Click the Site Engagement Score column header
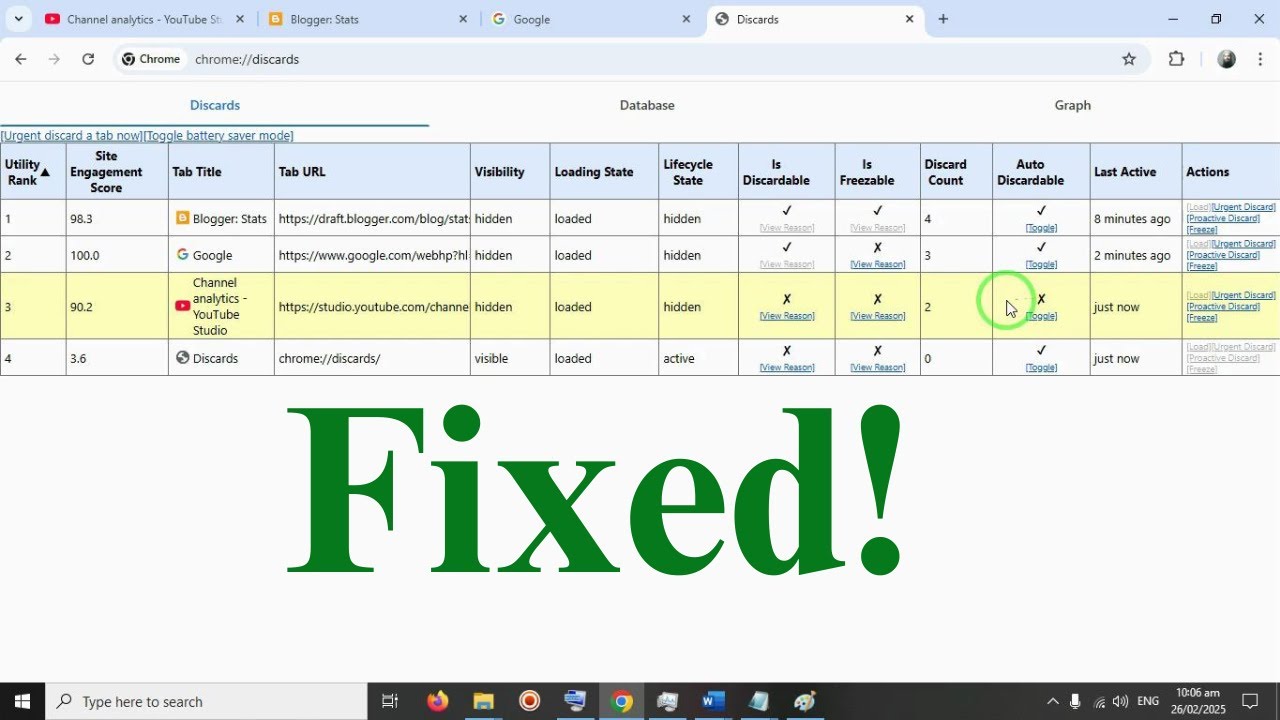The width and height of the screenshot is (1280, 720). (x=117, y=172)
